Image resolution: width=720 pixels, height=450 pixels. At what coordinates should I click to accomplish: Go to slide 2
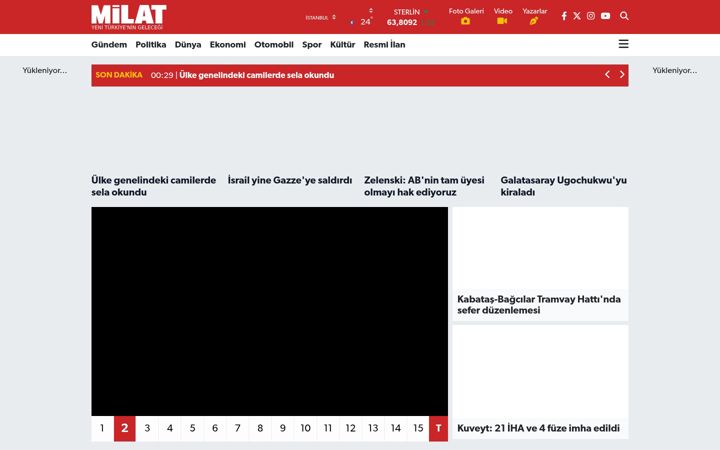(x=124, y=428)
